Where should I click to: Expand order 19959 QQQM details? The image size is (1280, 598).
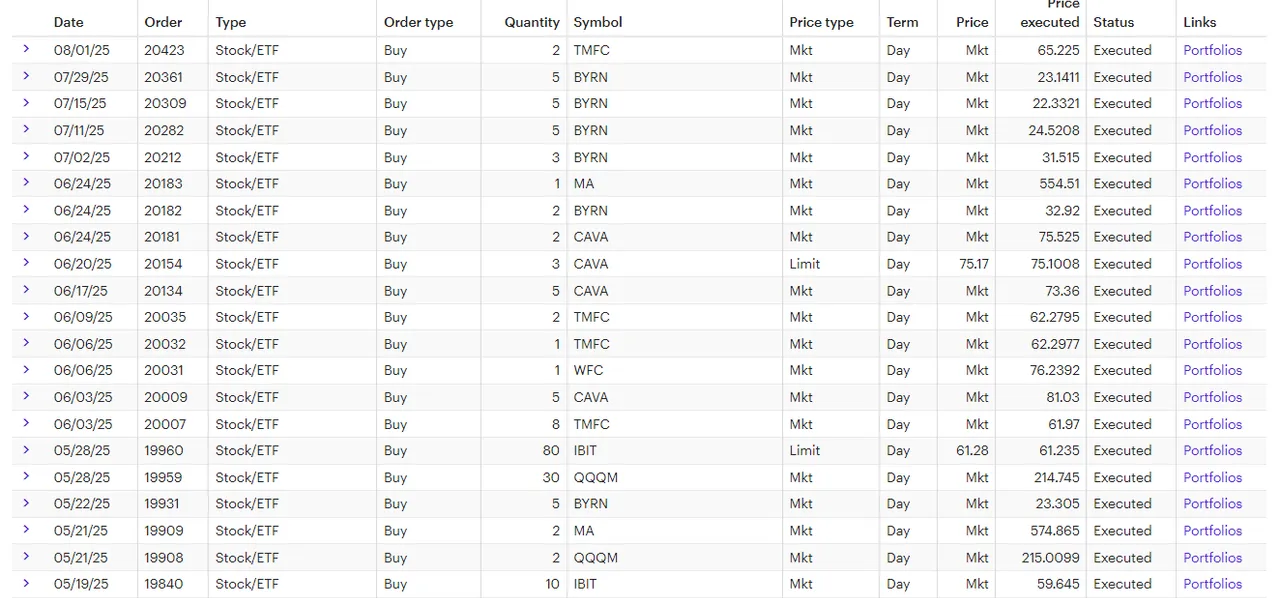pos(26,477)
